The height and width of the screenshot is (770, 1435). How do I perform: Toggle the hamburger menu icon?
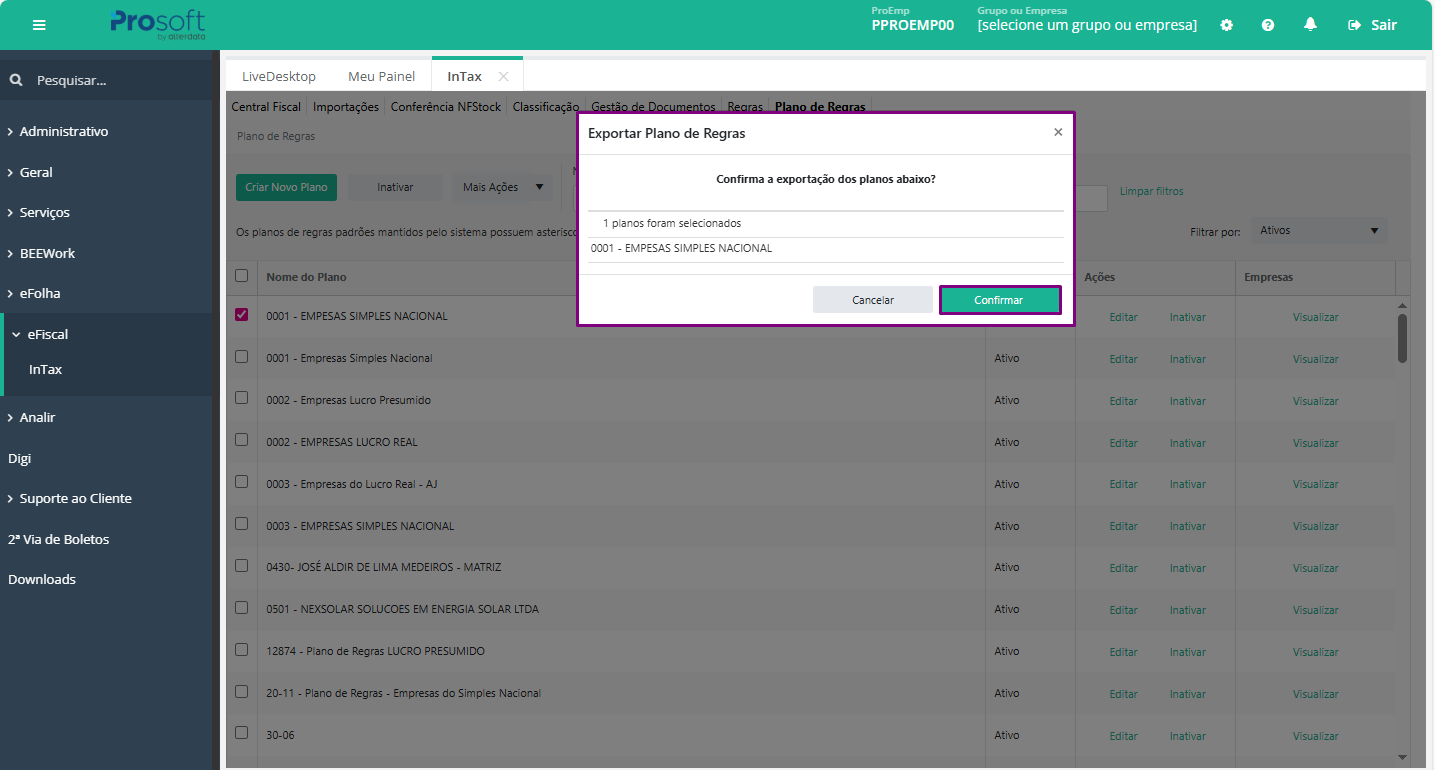tap(39, 25)
